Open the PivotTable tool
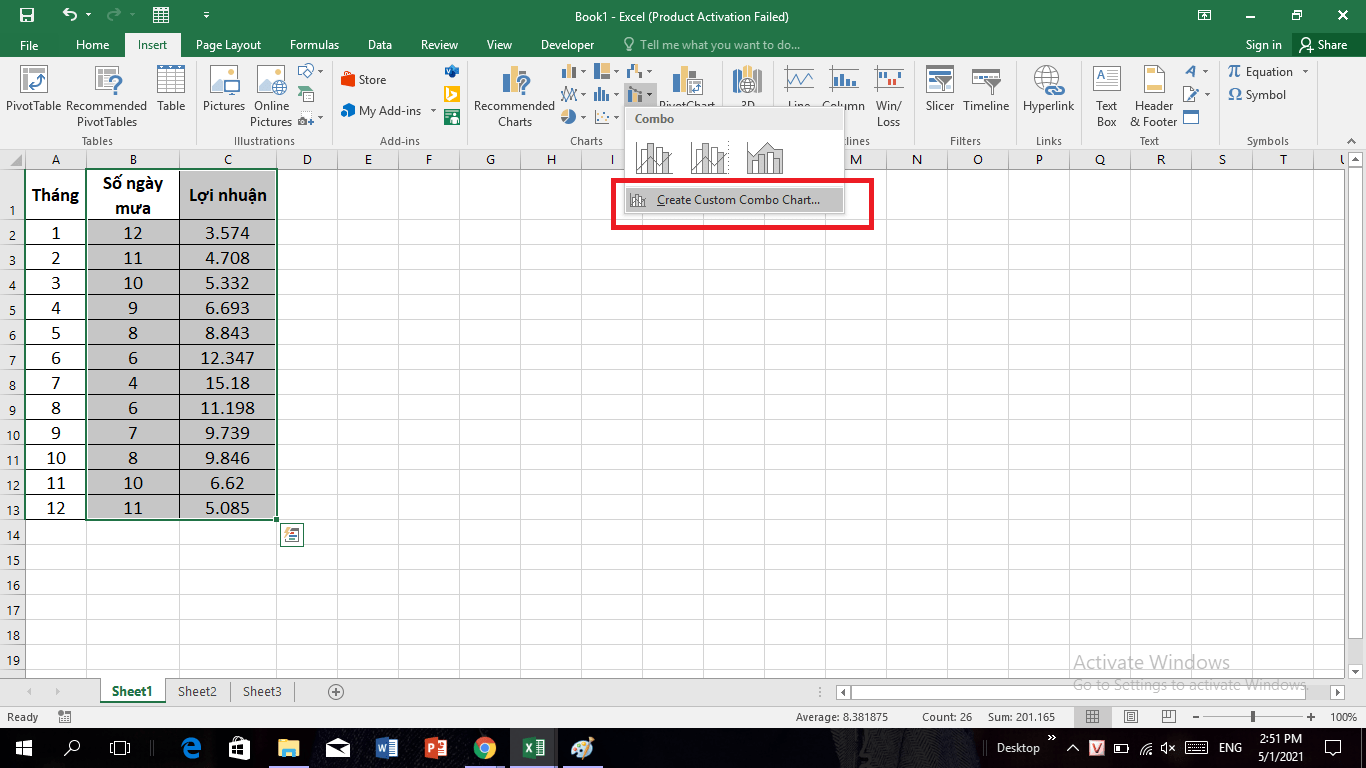This screenshot has height=768, width=1366. click(33, 89)
